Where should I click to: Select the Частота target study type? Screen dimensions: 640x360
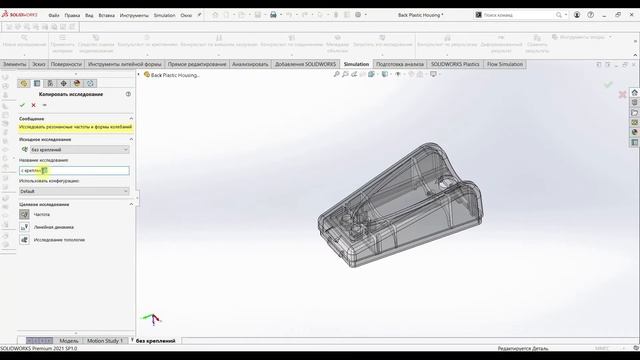pos(24,214)
